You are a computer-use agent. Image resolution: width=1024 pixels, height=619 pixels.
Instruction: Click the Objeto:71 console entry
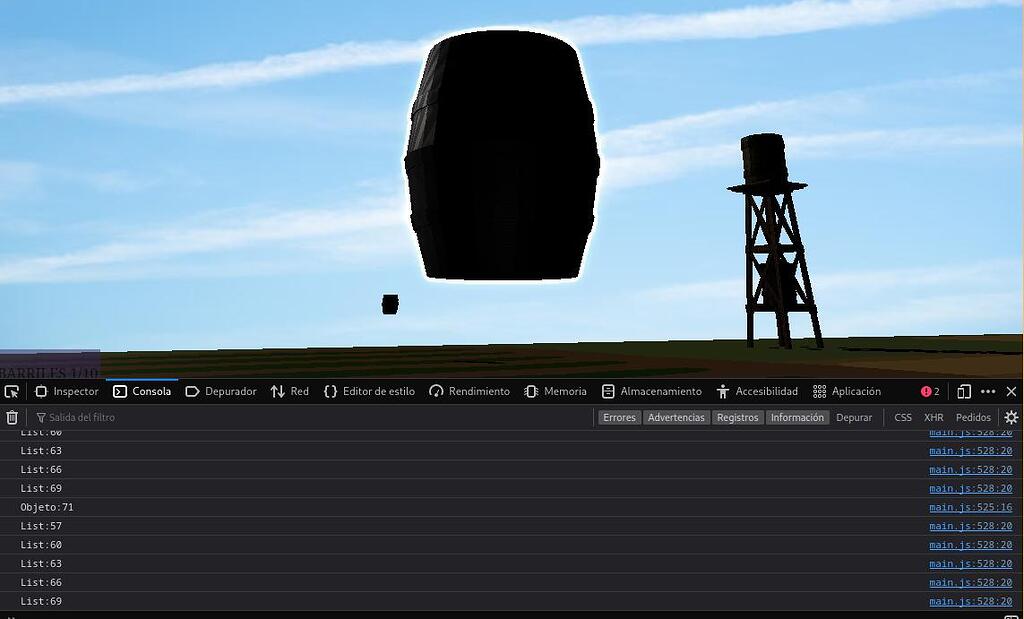point(47,507)
